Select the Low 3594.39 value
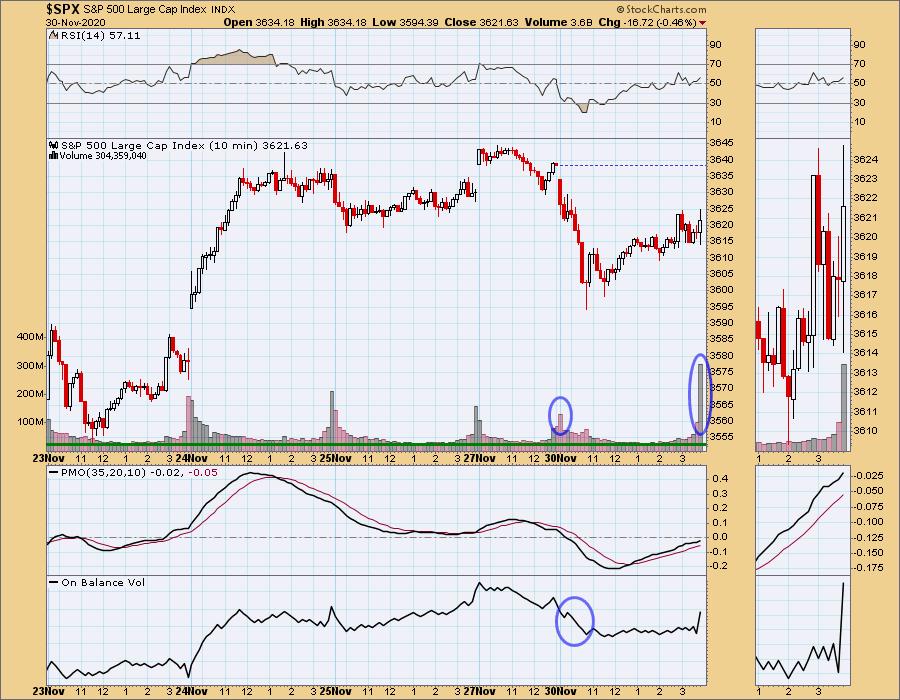 [x=405, y=22]
